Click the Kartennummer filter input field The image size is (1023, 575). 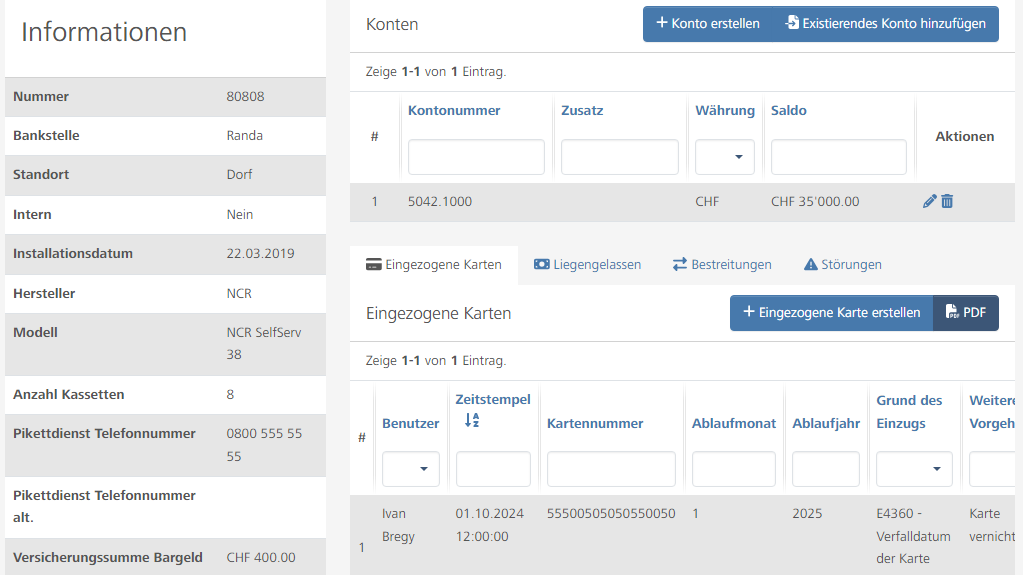(611, 469)
